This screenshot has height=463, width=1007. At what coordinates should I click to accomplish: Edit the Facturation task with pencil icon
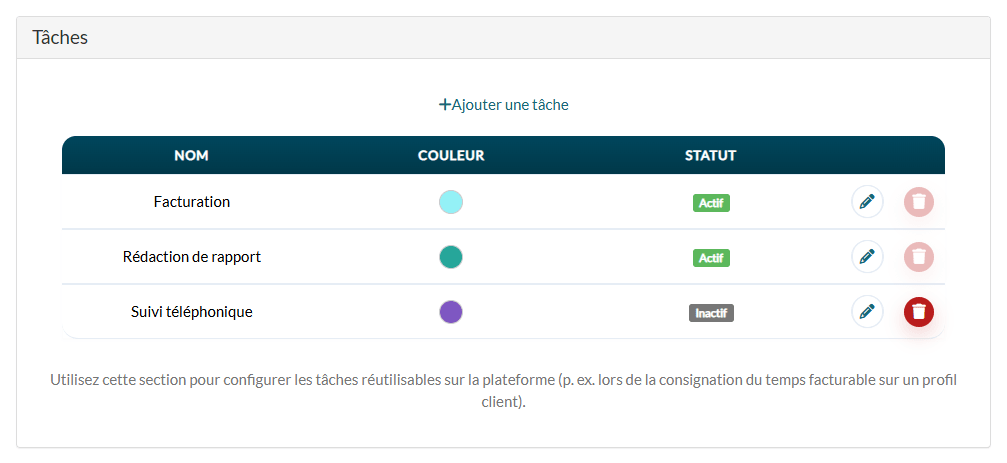(x=867, y=202)
